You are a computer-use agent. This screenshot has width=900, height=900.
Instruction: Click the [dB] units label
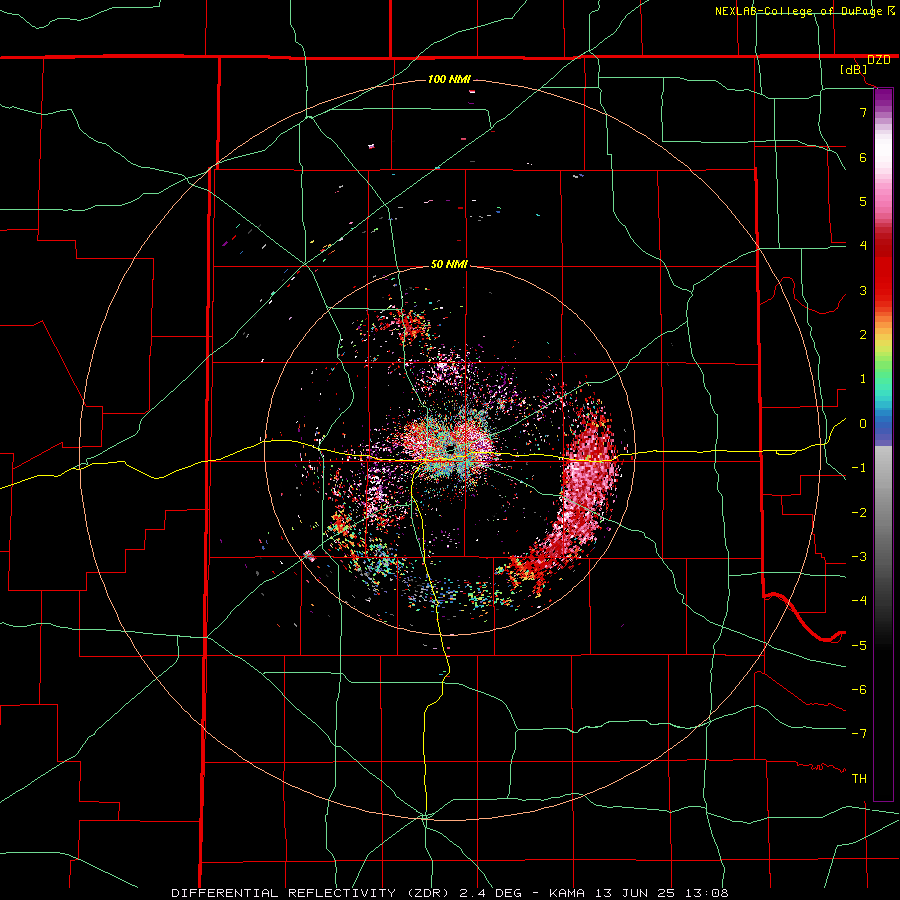[x=853, y=70]
